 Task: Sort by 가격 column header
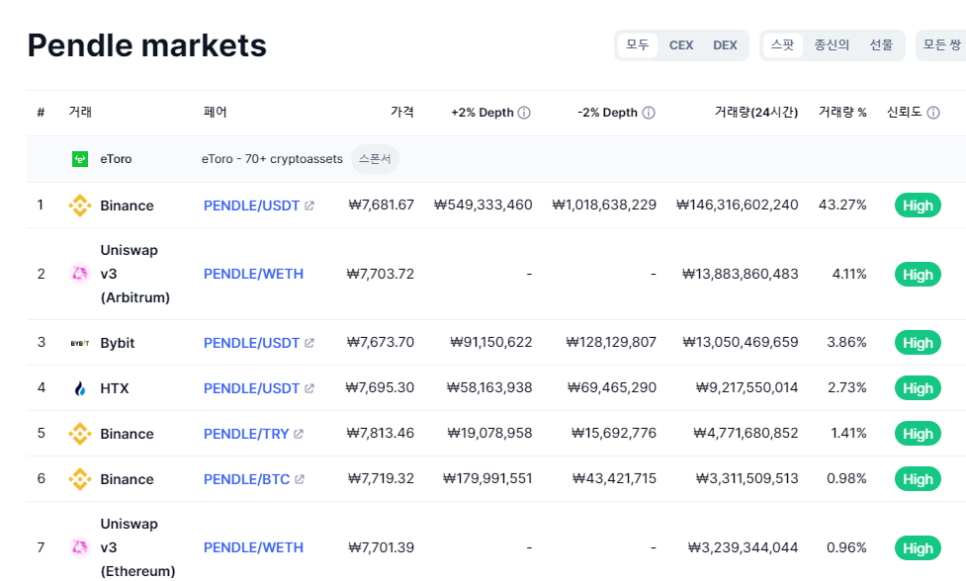click(402, 112)
